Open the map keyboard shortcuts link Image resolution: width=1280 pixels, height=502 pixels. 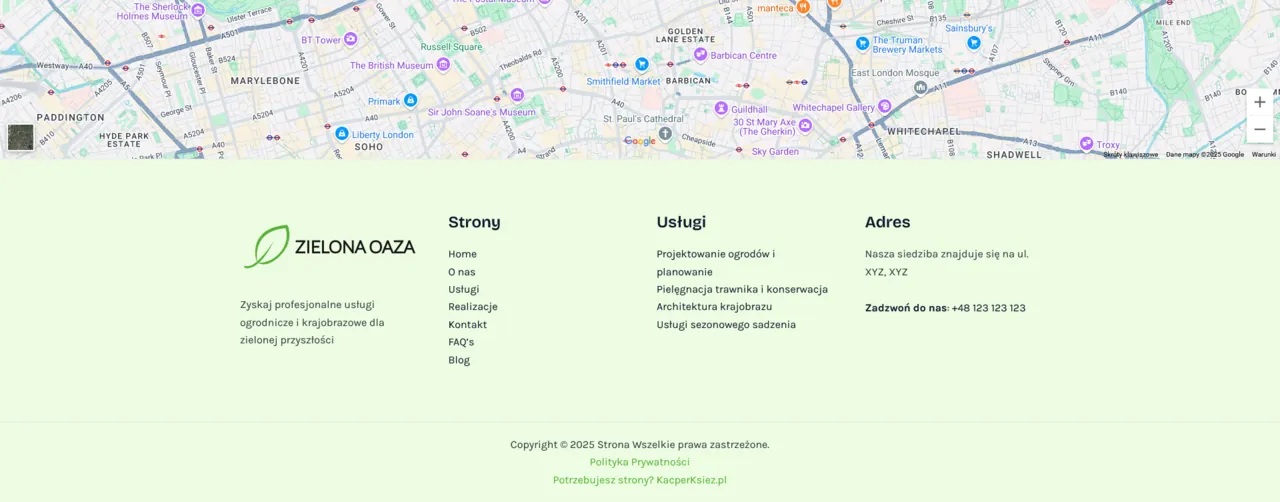click(1131, 154)
